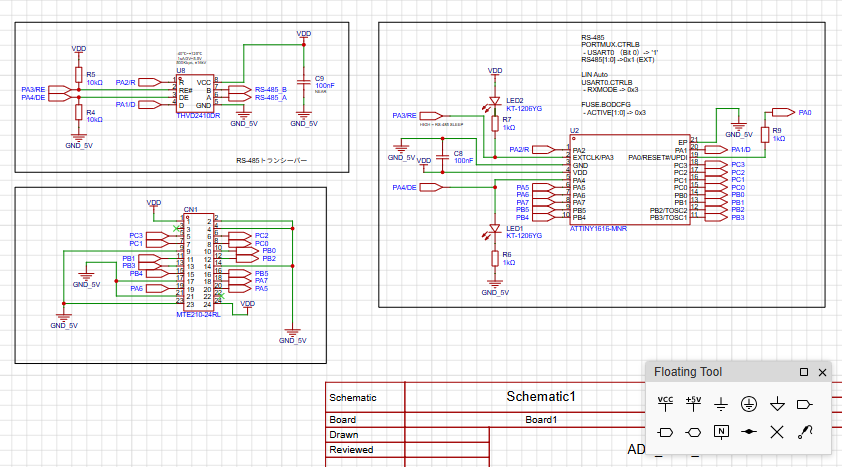Click the LED2 KT-1206YG component
This screenshot has width=842, height=467.
point(494,101)
